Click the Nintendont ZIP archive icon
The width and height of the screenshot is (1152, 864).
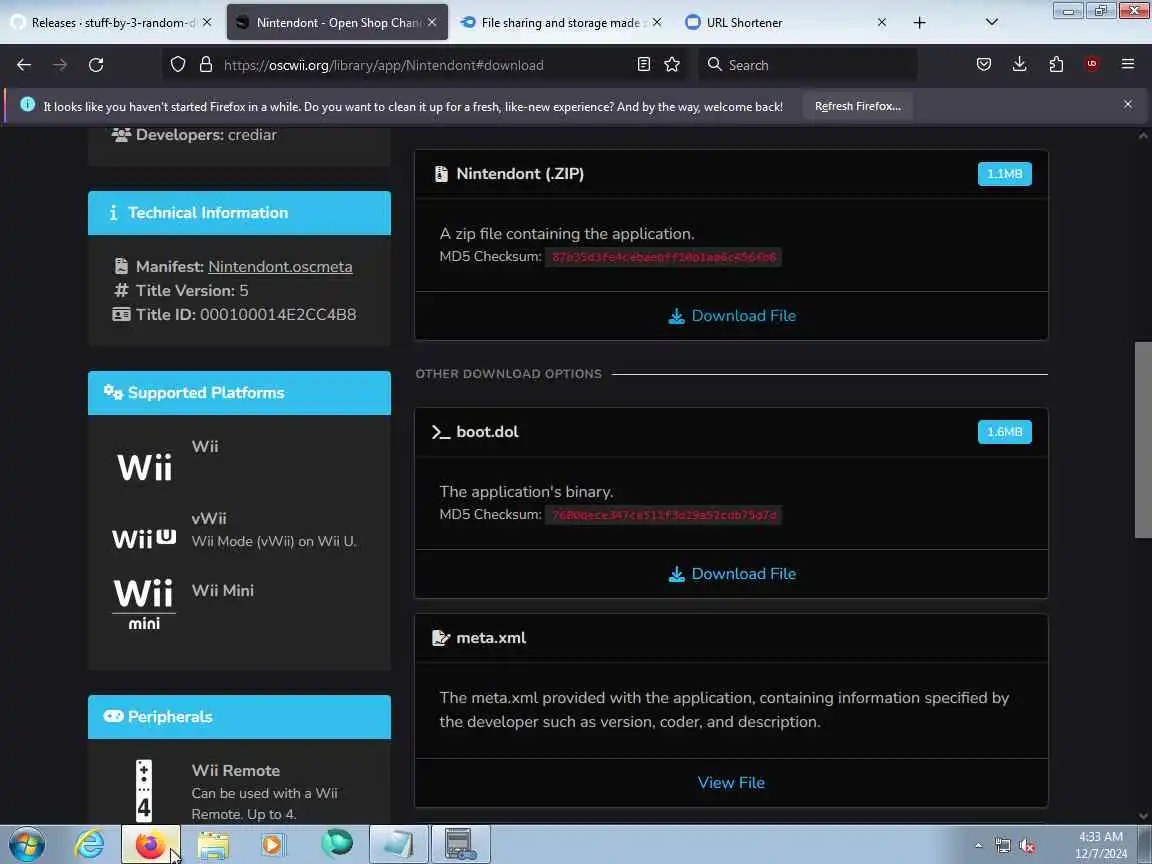[x=441, y=174]
